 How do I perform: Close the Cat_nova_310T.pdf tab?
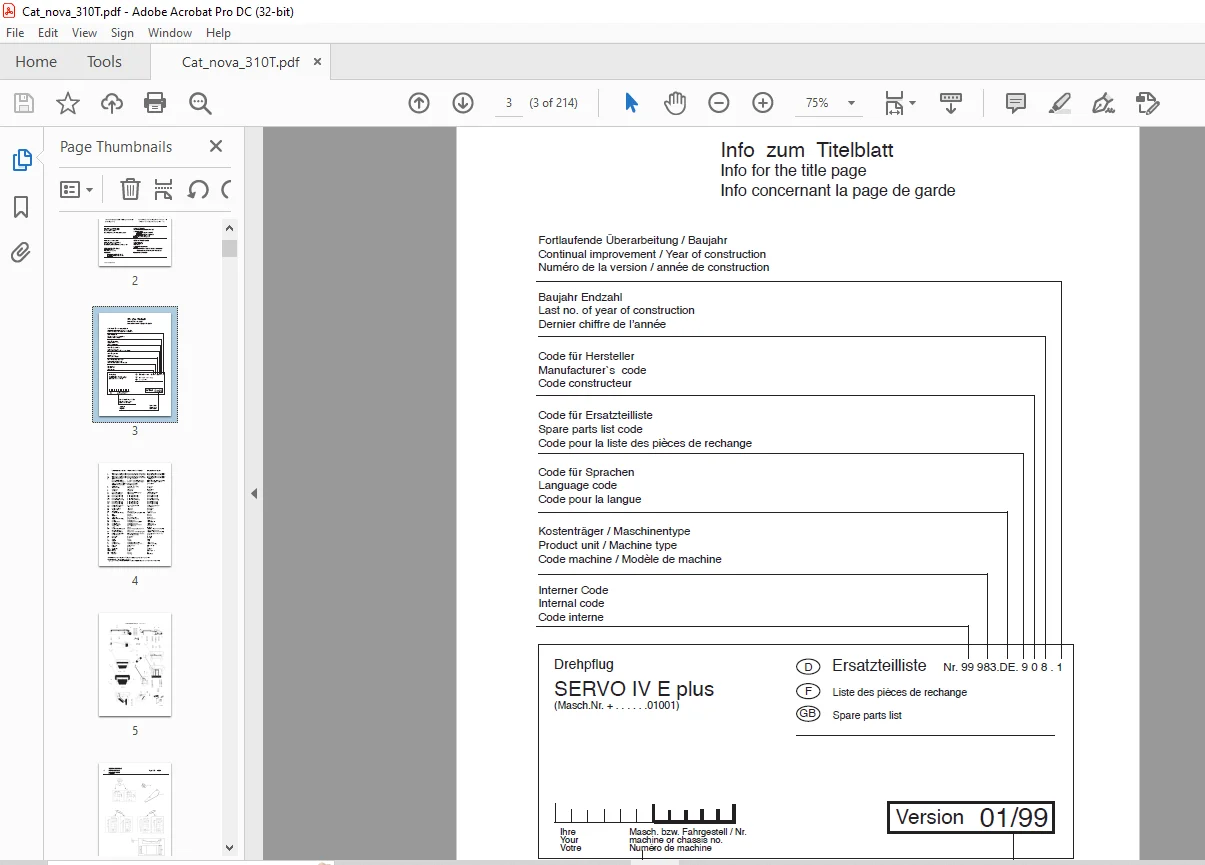click(318, 62)
